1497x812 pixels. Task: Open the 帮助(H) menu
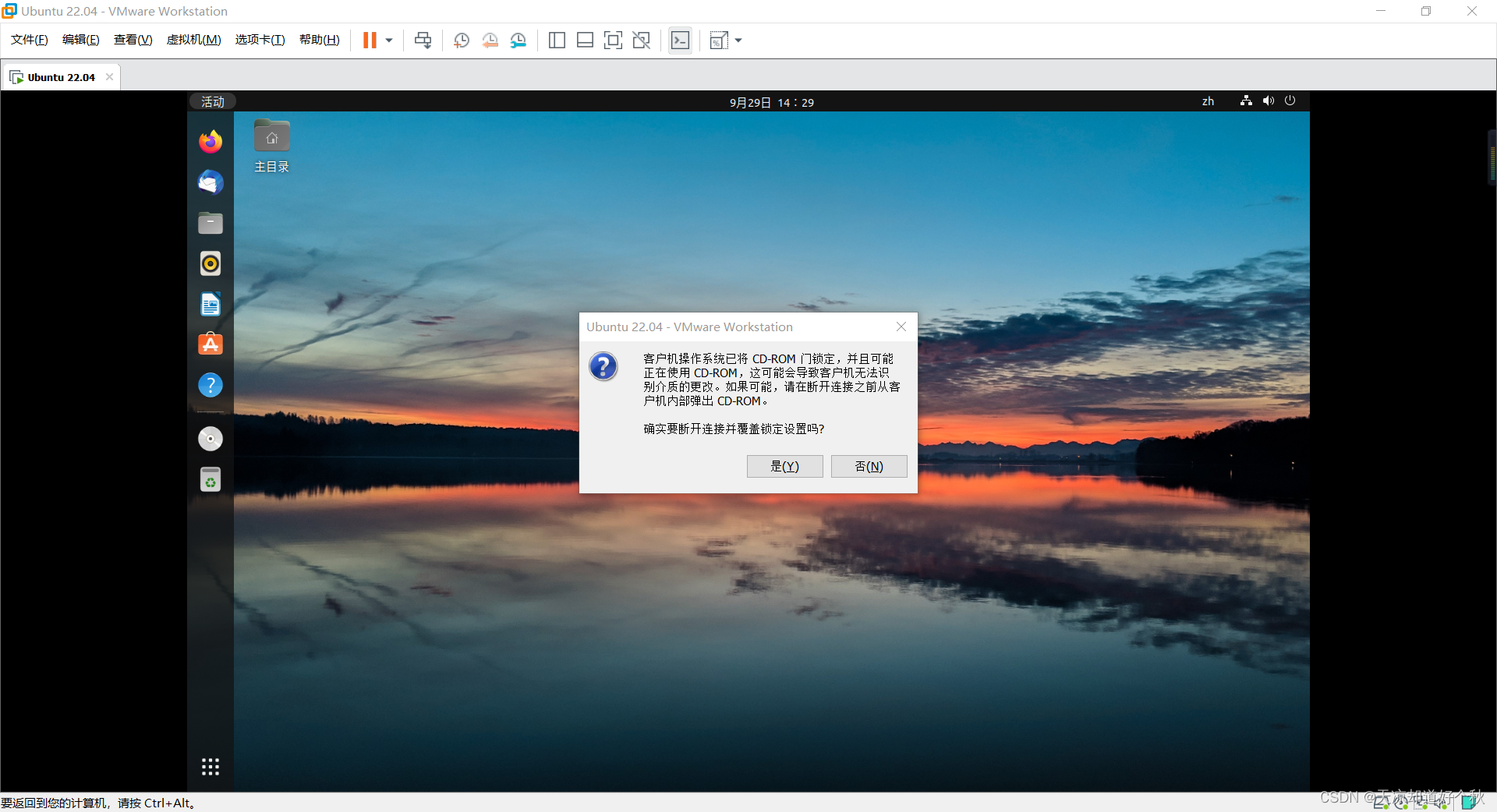click(x=320, y=40)
